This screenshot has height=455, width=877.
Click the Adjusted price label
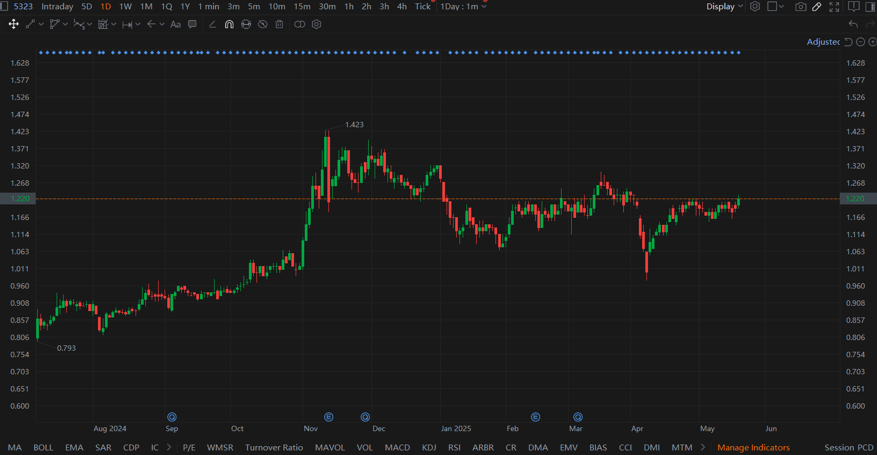tap(823, 42)
